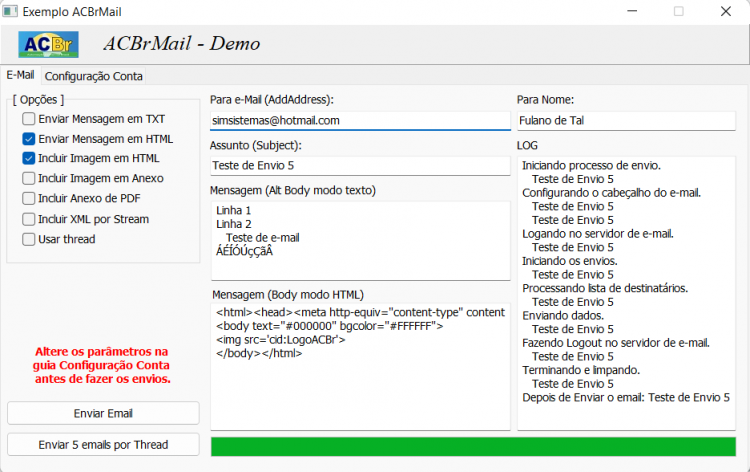
Task: Click the Enviar Email button
Action: pyautogui.click(x=103, y=413)
